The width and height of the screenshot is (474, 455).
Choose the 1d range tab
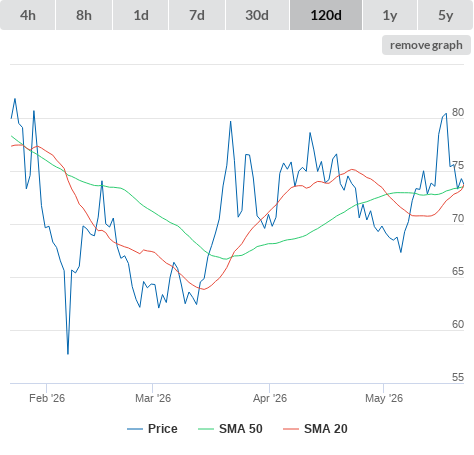pos(141,15)
